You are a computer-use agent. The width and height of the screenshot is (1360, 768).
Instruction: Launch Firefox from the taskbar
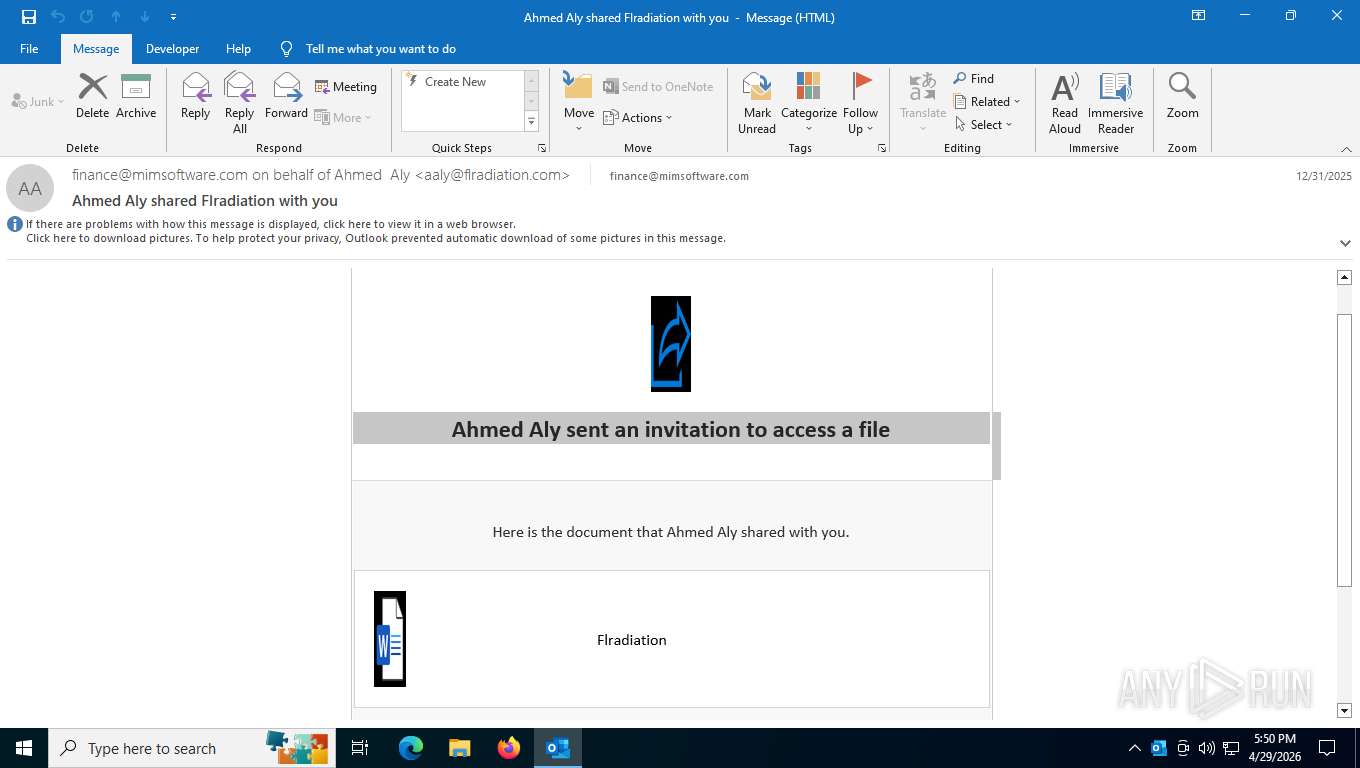[x=509, y=748]
